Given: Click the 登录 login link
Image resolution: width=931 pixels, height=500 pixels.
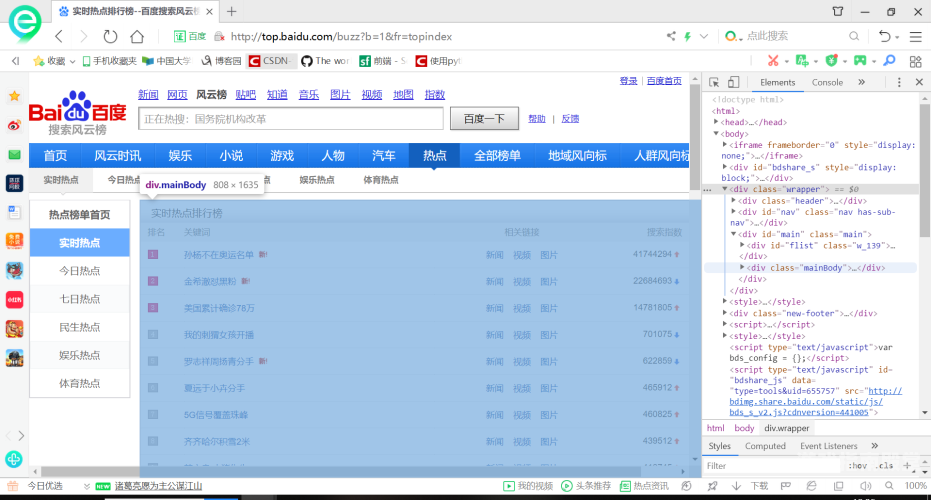Looking at the screenshot, I should click(628, 81).
